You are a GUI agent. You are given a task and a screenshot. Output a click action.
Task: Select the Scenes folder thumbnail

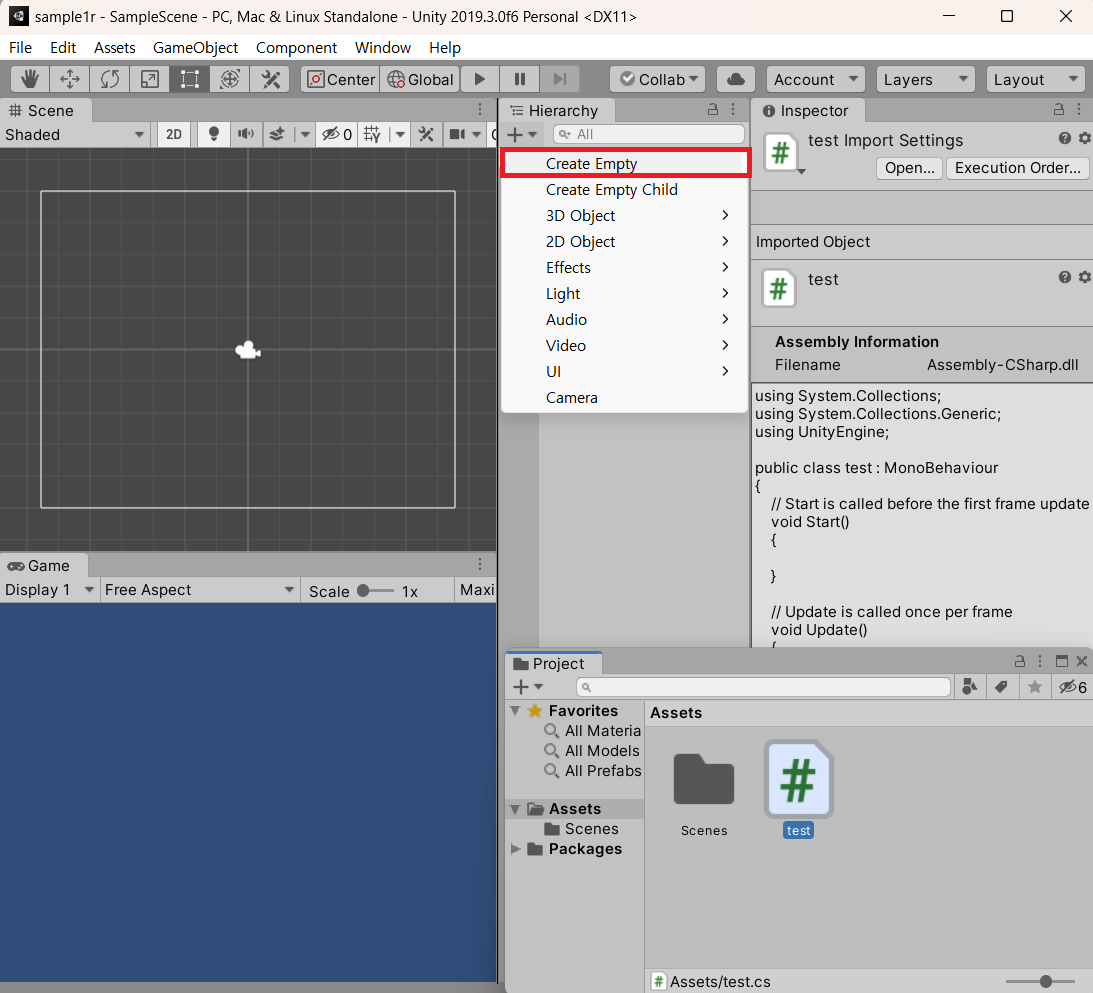[x=704, y=780]
